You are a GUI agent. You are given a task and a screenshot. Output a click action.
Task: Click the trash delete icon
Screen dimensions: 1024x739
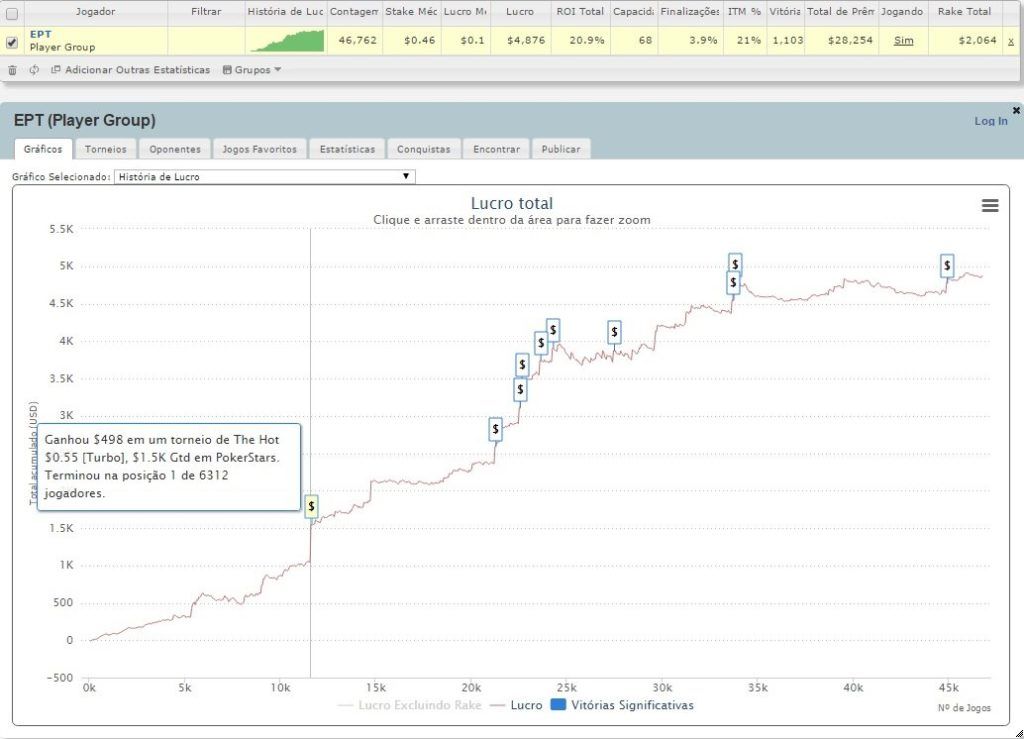[x=12, y=70]
